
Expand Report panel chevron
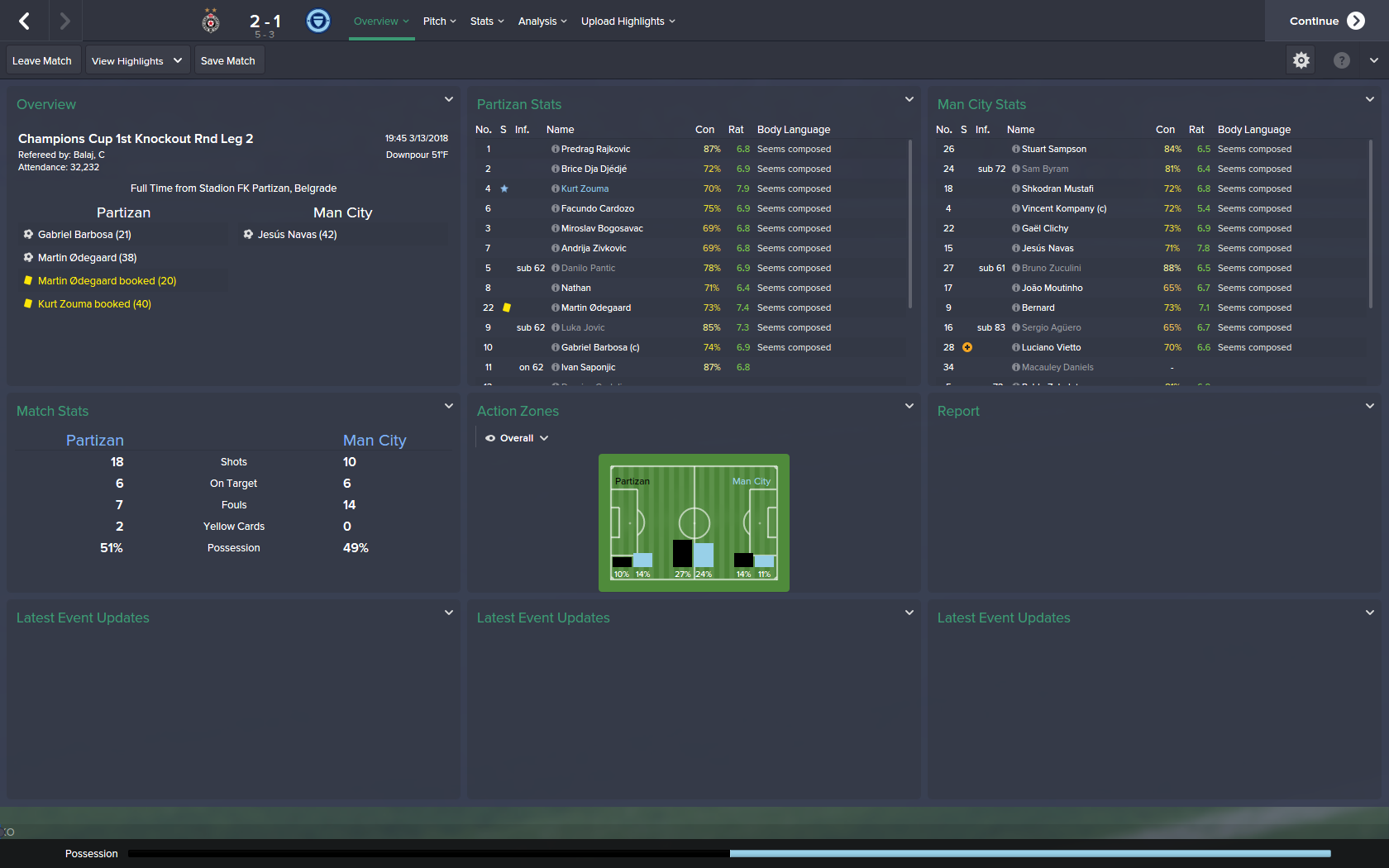pyautogui.click(x=1370, y=406)
